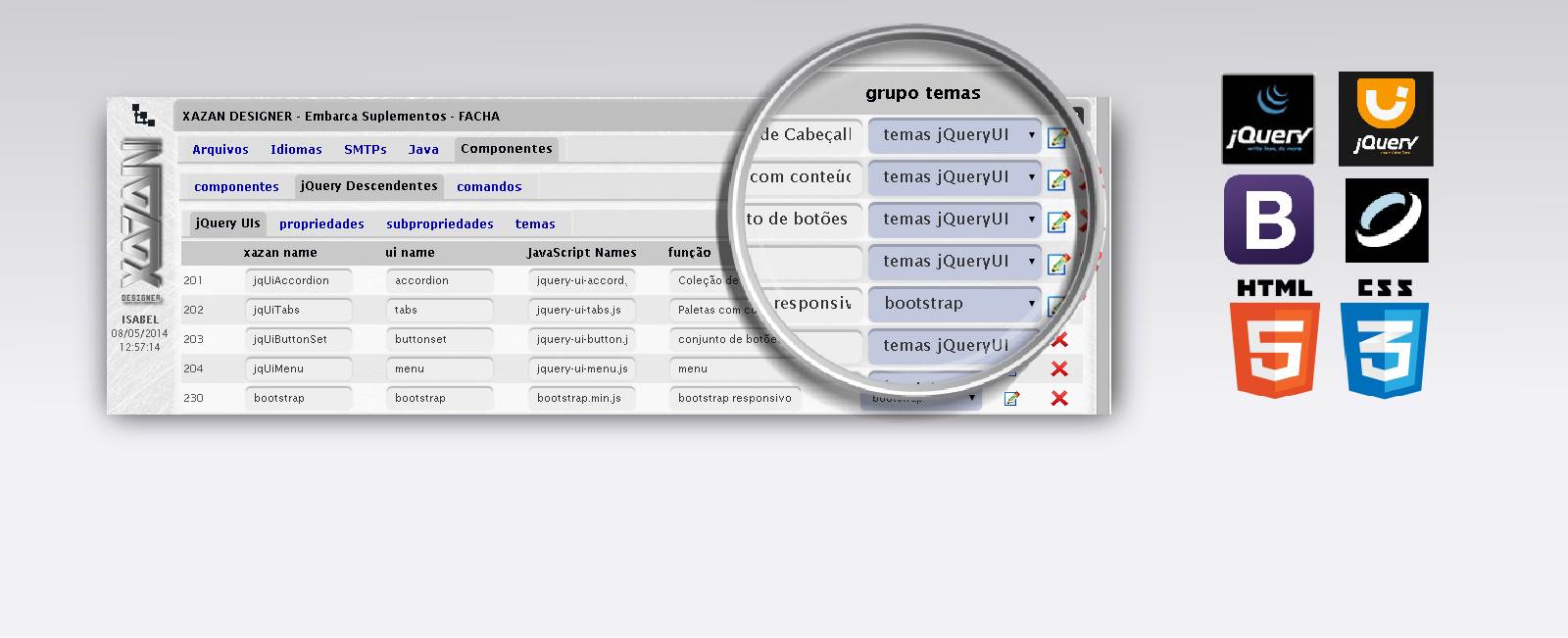Select the jQuery Descendentes sub-tab
Viewport: 1568px width, 638px height.
pyautogui.click(x=369, y=186)
